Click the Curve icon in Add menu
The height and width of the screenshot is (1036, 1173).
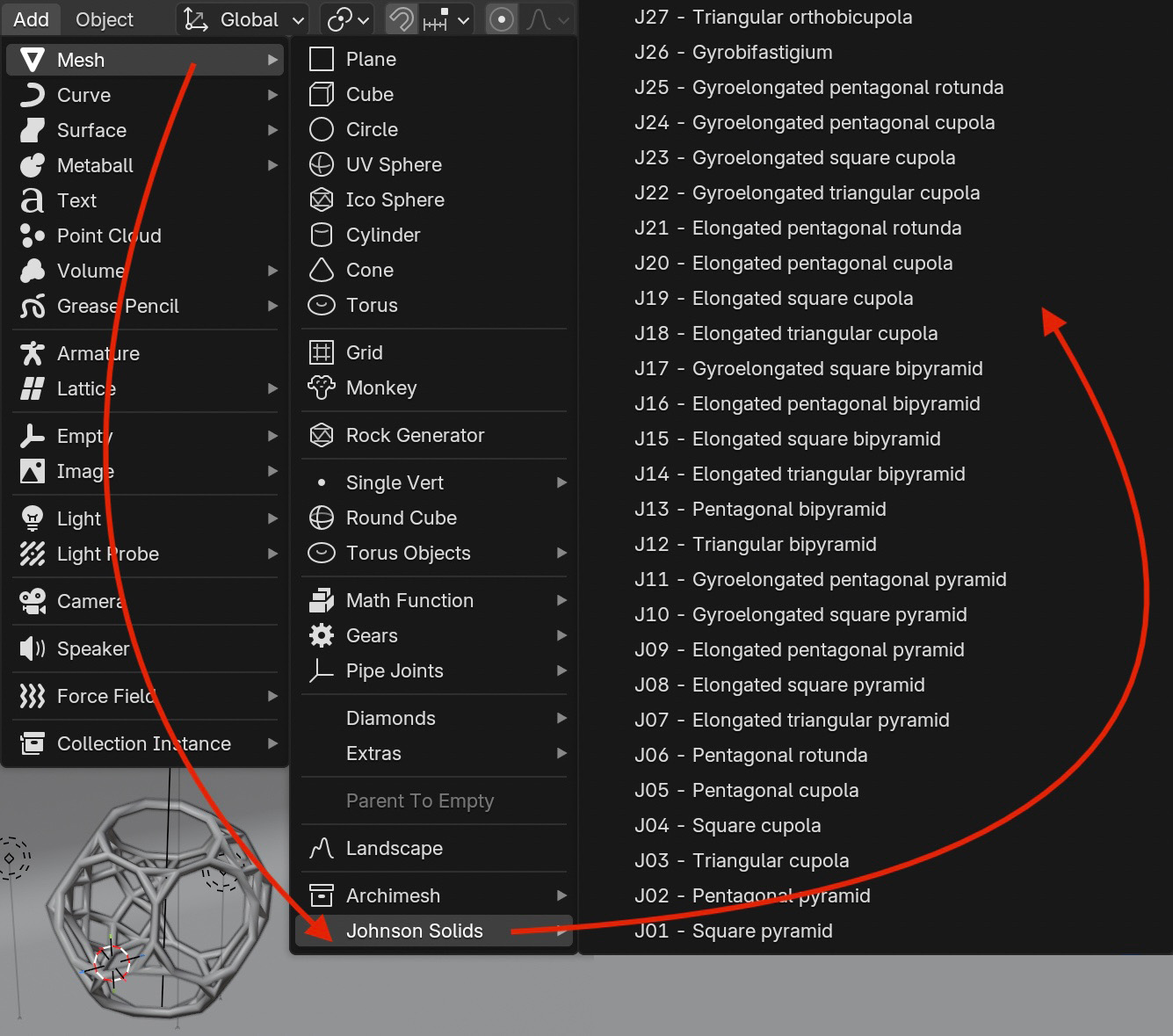pyautogui.click(x=33, y=95)
